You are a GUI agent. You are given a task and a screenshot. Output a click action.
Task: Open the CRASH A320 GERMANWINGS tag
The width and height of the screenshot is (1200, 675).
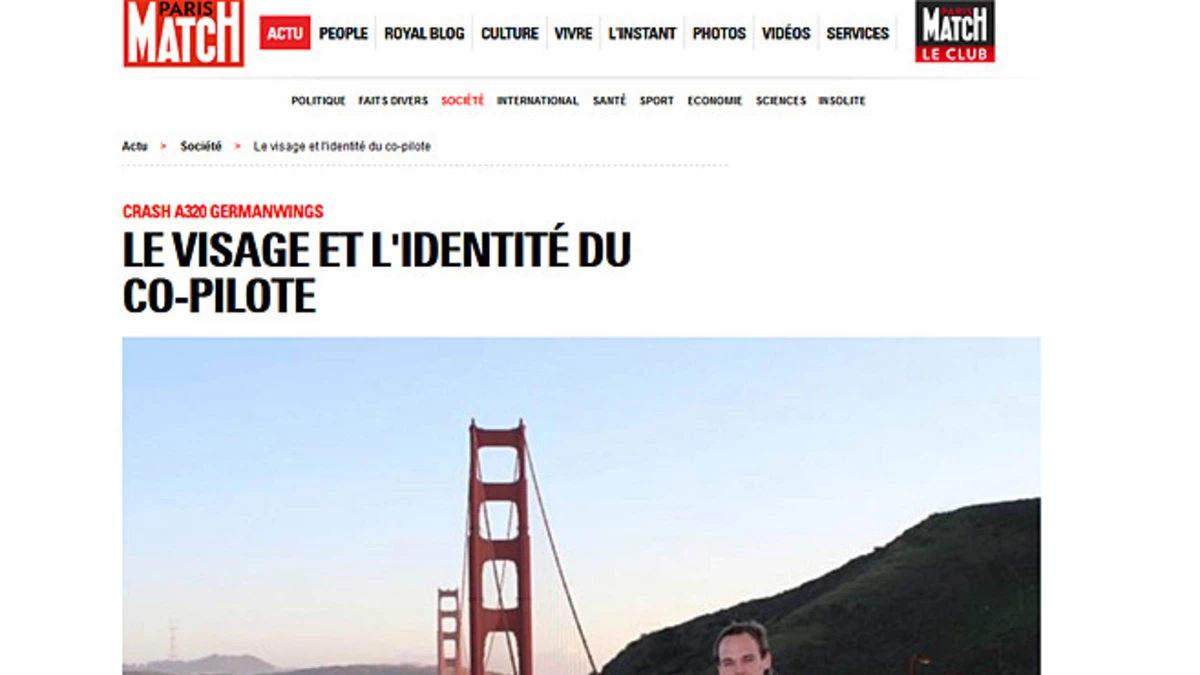223,212
